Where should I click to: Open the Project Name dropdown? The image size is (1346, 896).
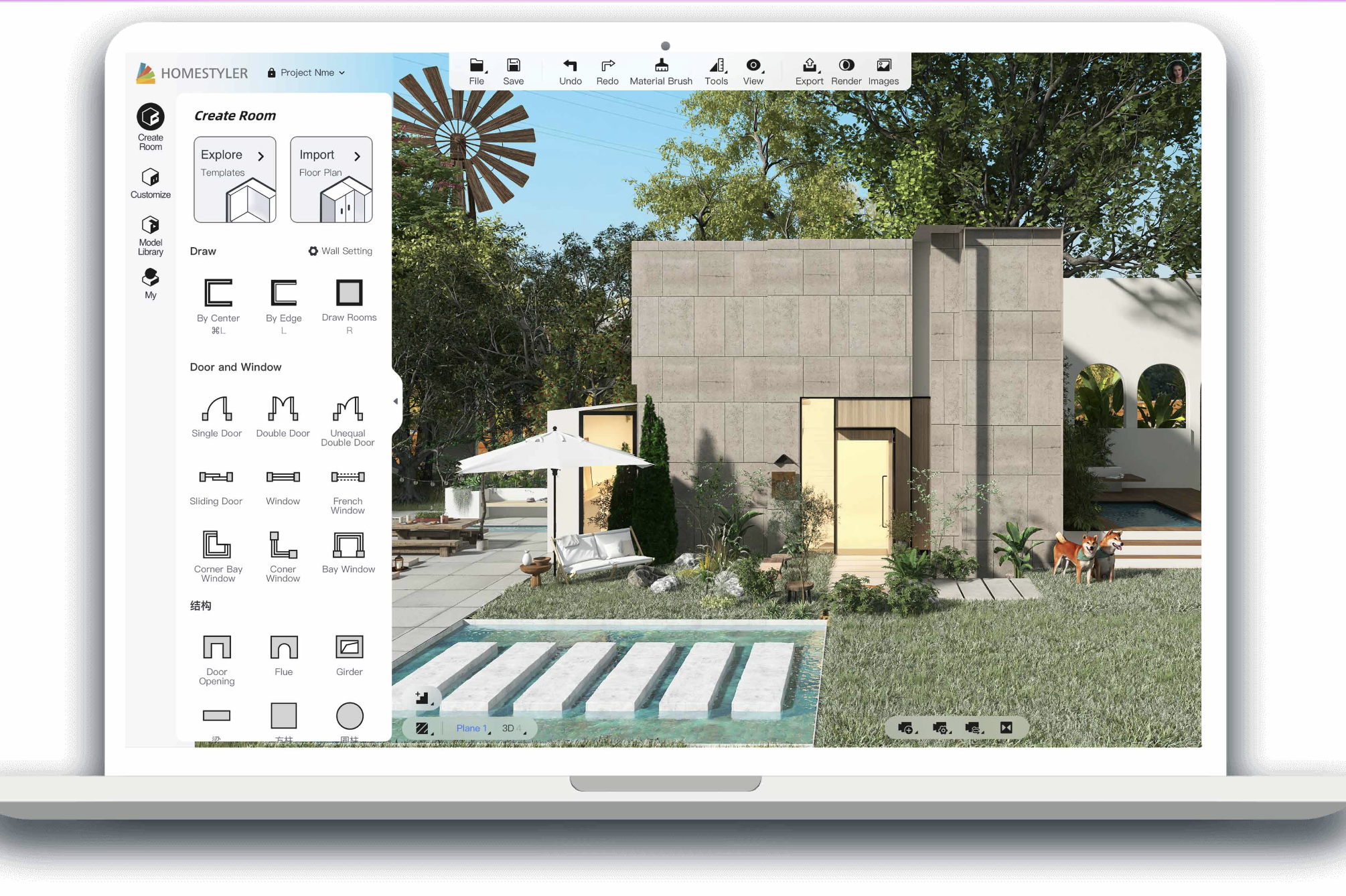[310, 72]
